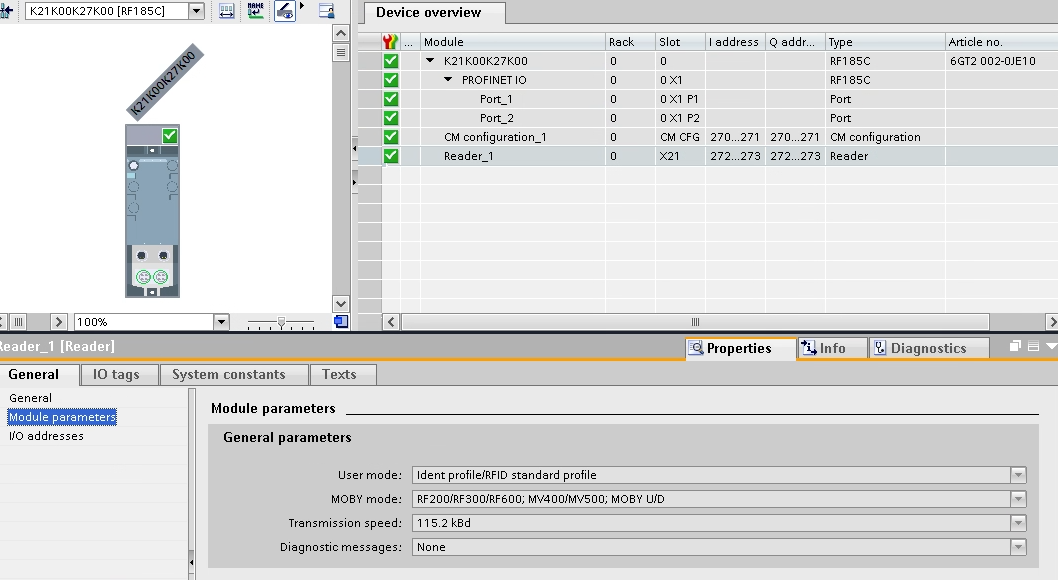Image resolution: width=1058 pixels, height=580 pixels.
Task: Click the Article no. column header
Action: tap(1001, 42)
